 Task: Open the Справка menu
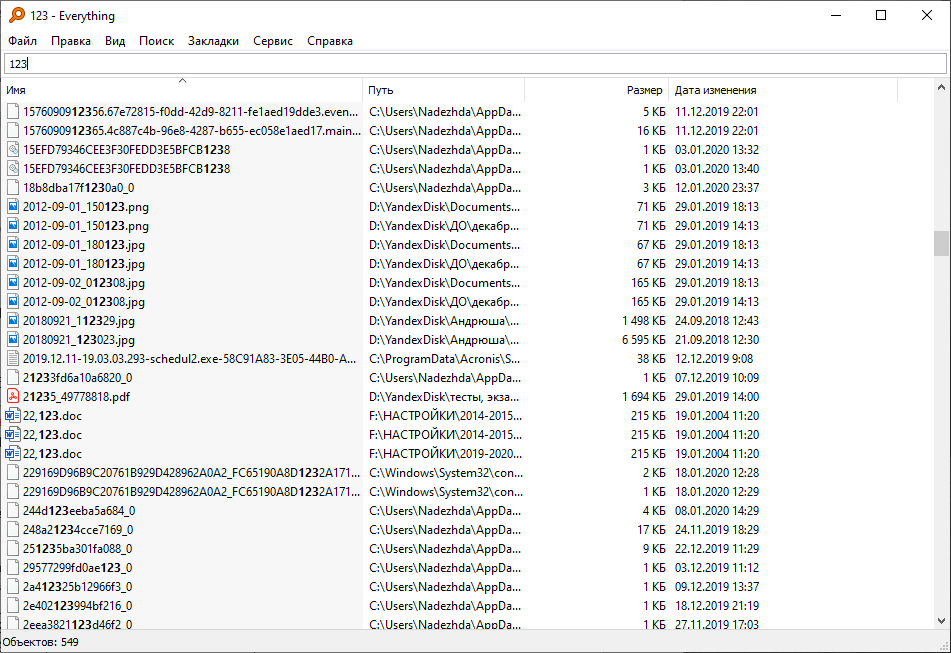(330, 41)
